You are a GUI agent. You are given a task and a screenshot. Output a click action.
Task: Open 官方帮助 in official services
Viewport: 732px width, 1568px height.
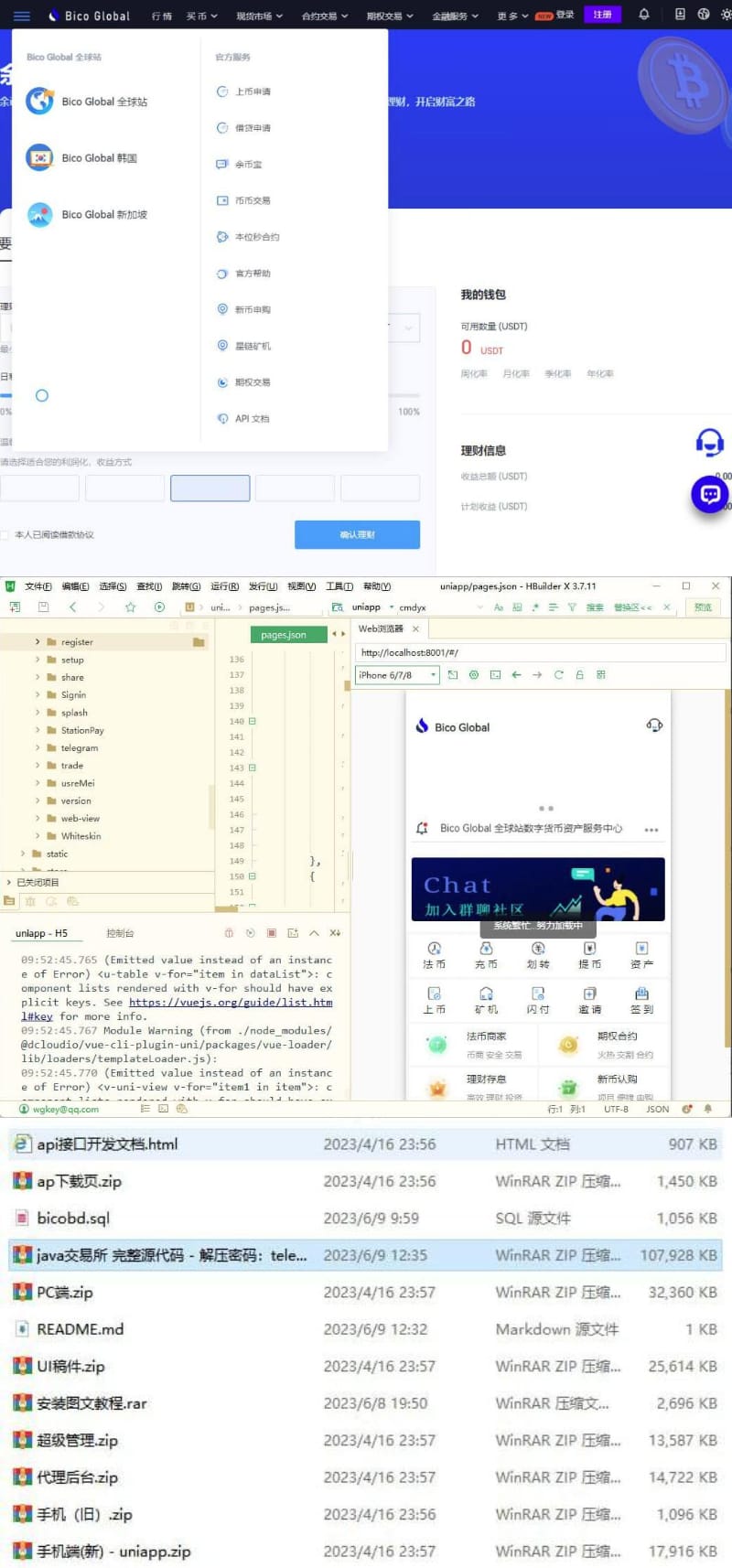[243, 274]
